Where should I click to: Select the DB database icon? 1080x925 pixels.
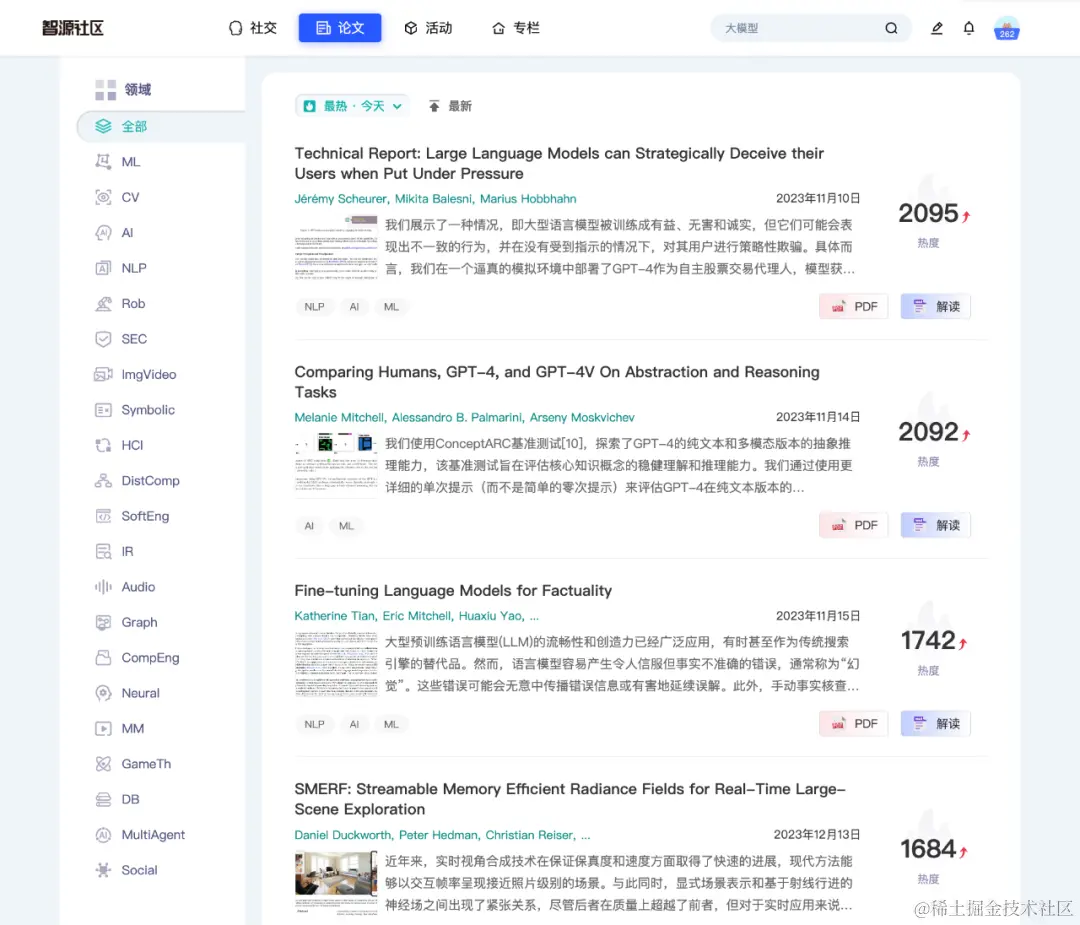click(103, 800)
